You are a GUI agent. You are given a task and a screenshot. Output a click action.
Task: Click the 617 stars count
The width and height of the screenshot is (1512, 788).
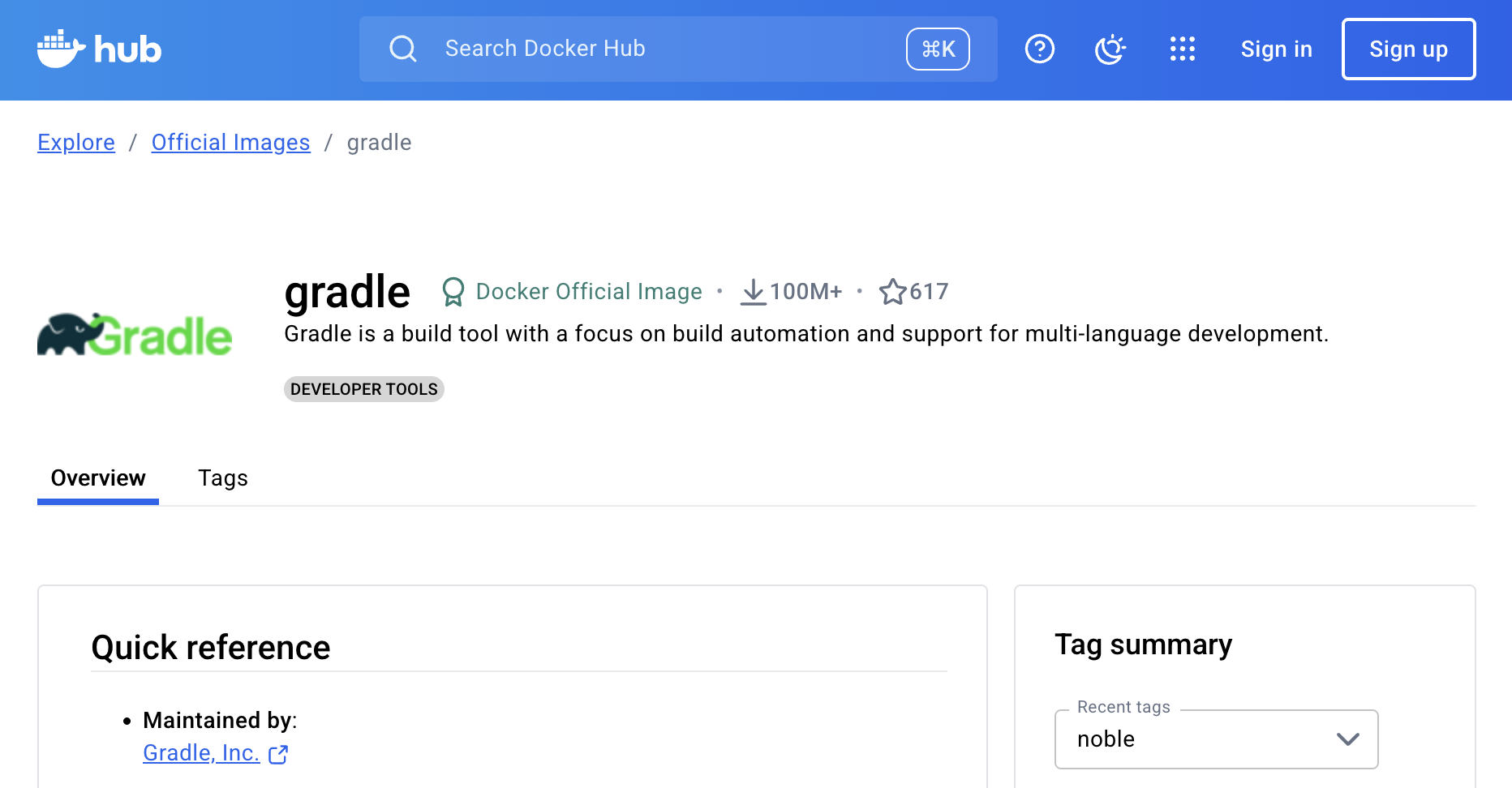pyautogui.click(x=930, y=292)
